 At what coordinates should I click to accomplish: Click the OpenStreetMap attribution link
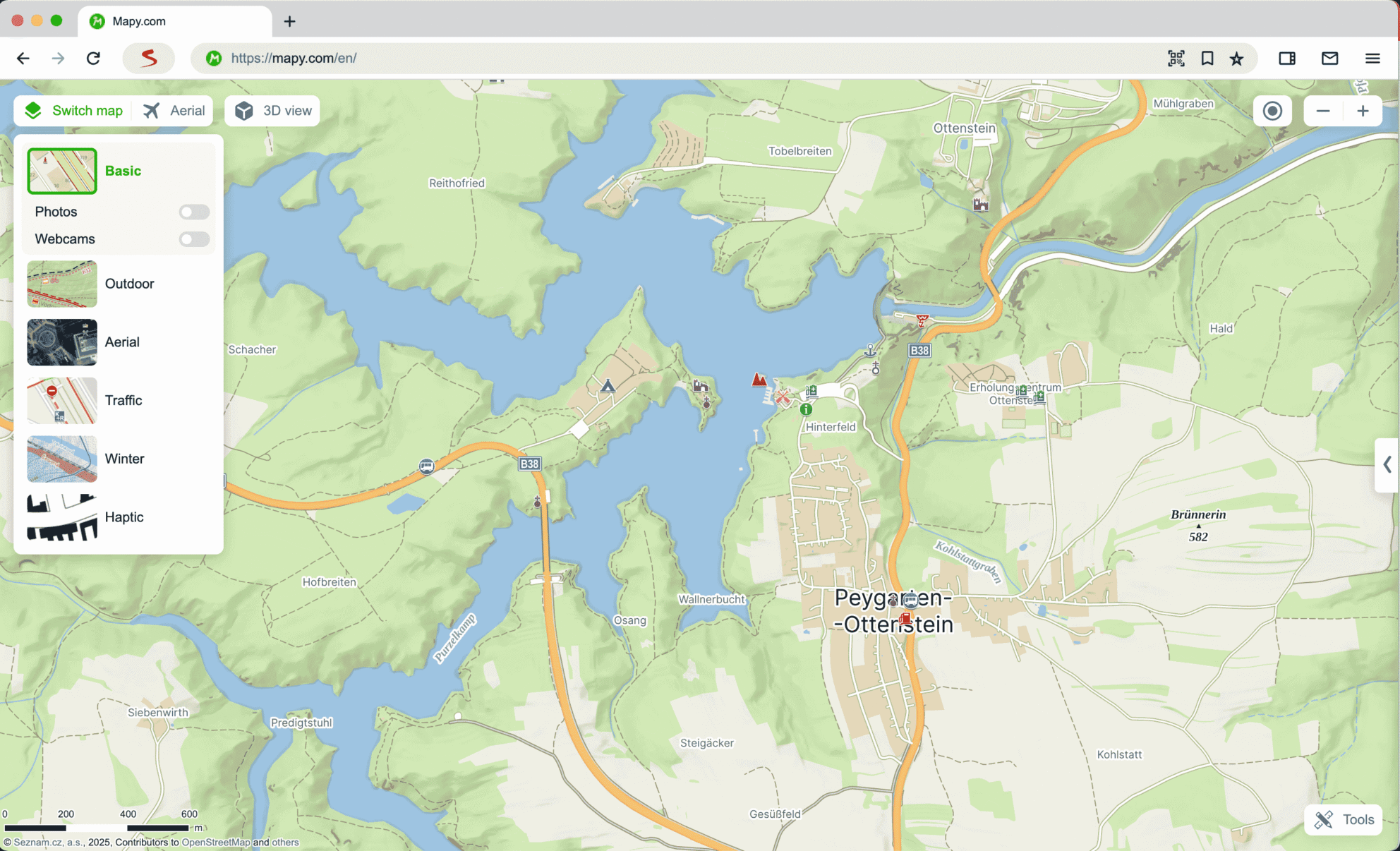[216, 842]
